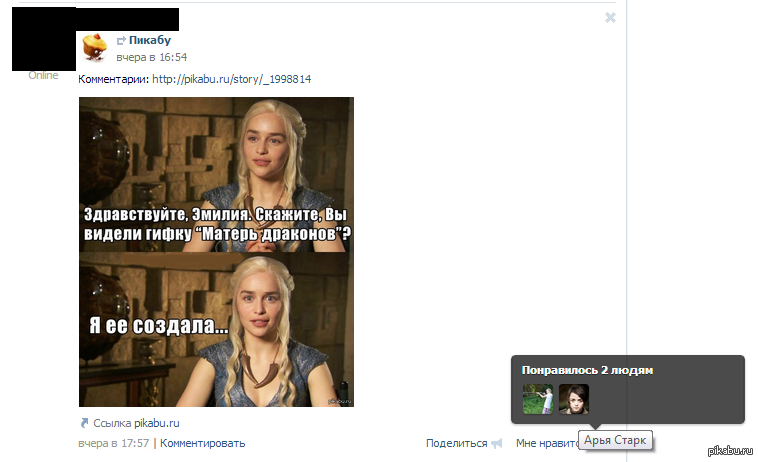The width and height of the screenshot is (758, 462).
Task: Follow the pikabu.ru/story/_1998814 comments link
Action: click(232, 79)
